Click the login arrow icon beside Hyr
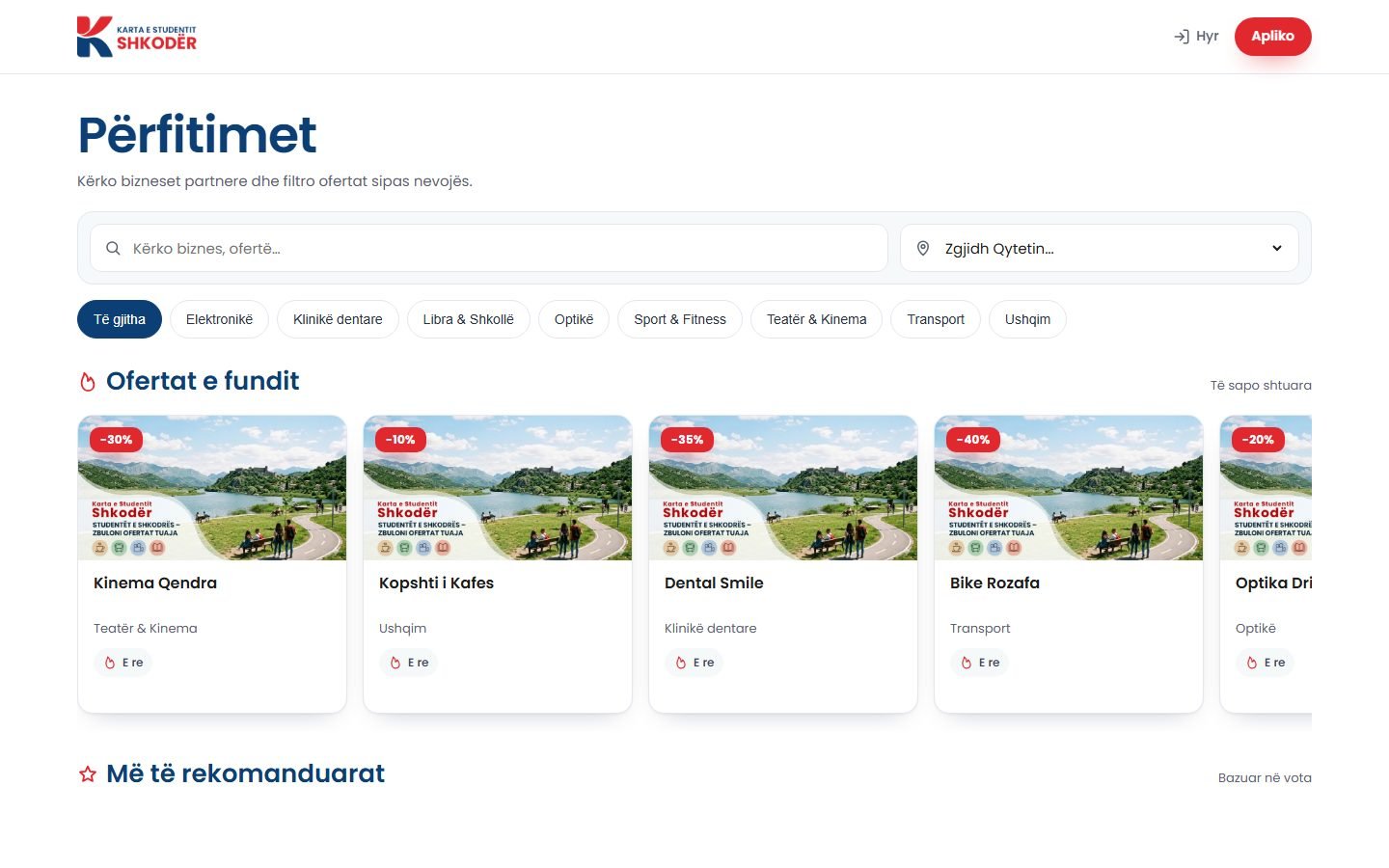Viewport: 1389px width, 868px height. (x=1181, y=37)
